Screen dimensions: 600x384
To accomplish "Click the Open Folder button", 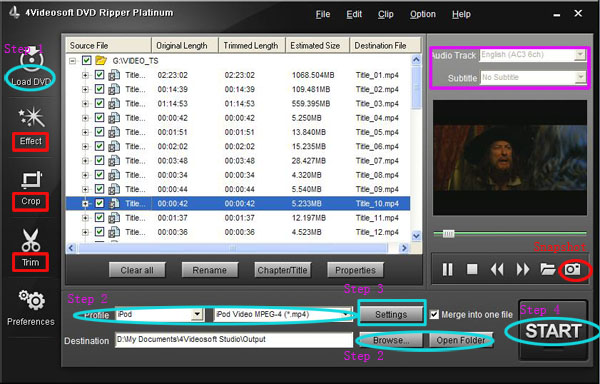I will (x=461, y=340).
